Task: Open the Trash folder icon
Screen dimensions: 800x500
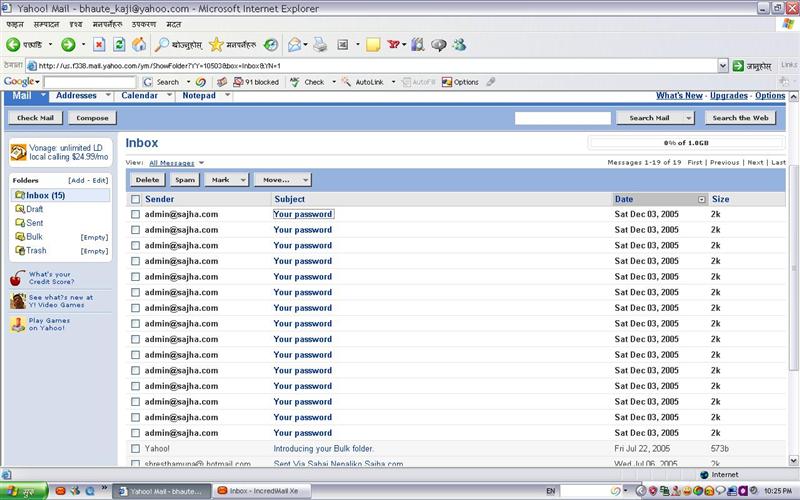Action: pos(19,250)
